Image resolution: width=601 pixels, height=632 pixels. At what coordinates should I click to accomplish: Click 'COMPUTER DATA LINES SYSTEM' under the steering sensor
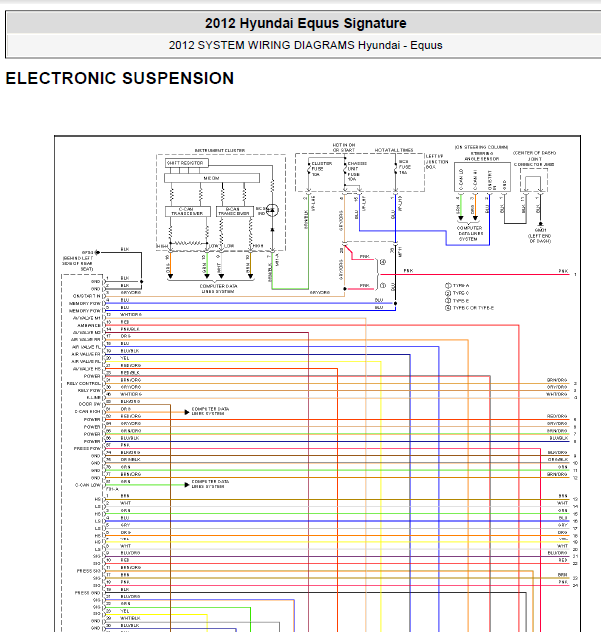coord(469,233)
